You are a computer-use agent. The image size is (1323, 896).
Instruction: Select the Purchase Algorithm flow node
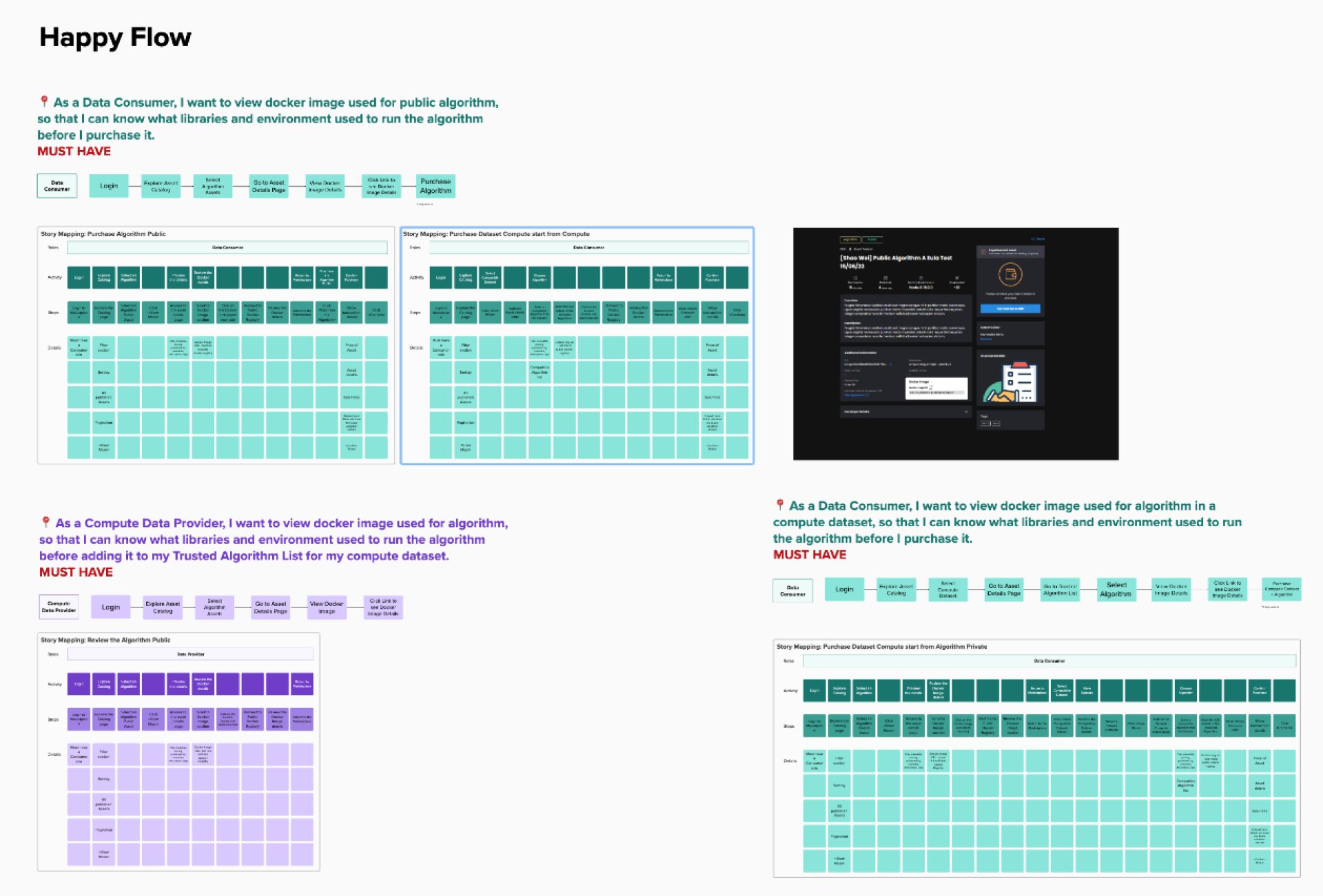pos(435,185)
